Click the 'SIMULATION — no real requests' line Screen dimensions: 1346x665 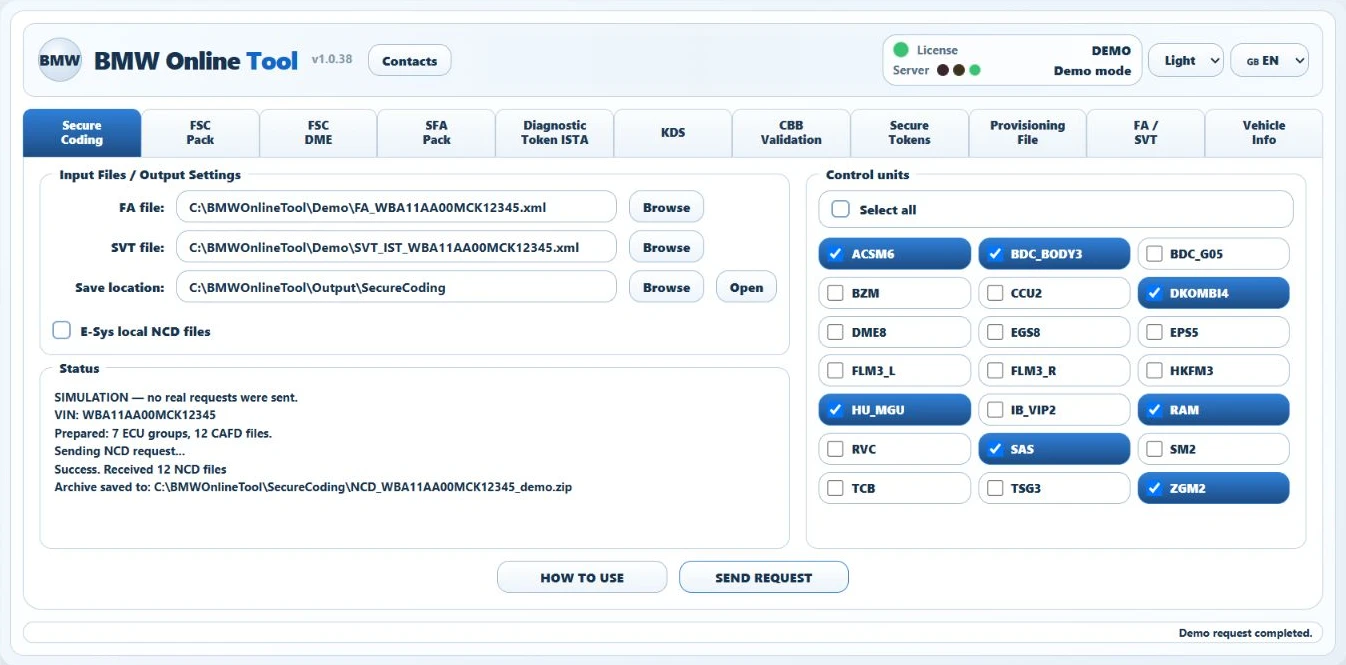tap(176, 397)
